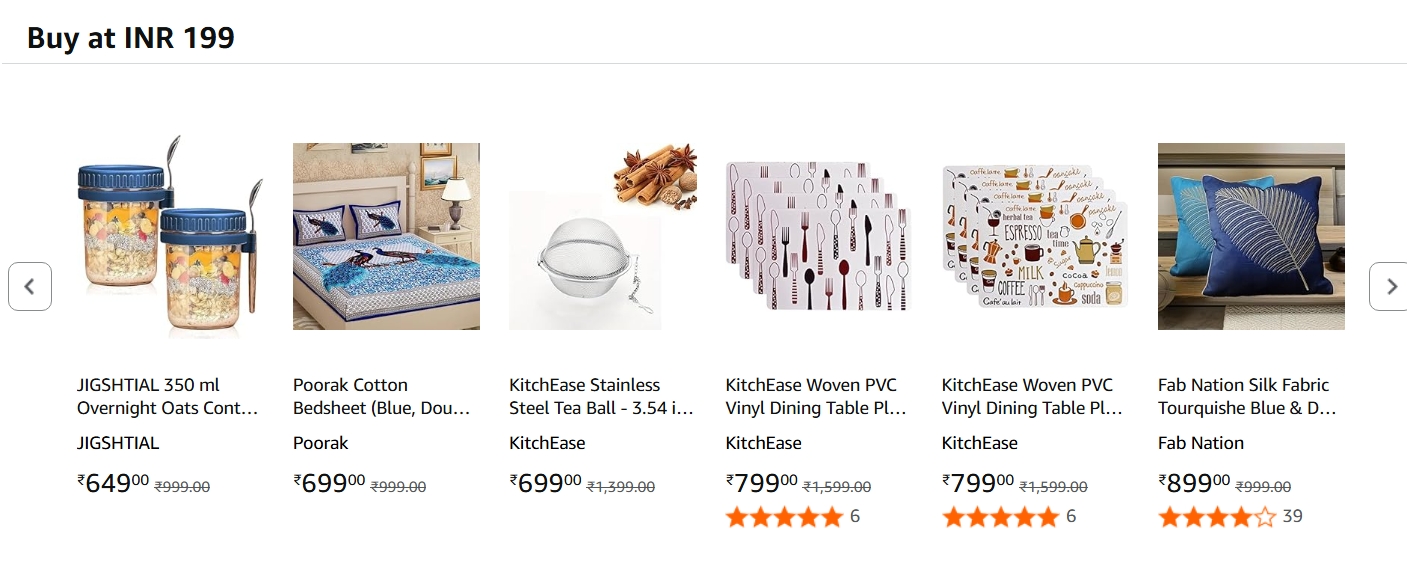Viewport: 1407px width, 586px height.
Task: Click the left carousel navigation arrow
Action: 31,286
